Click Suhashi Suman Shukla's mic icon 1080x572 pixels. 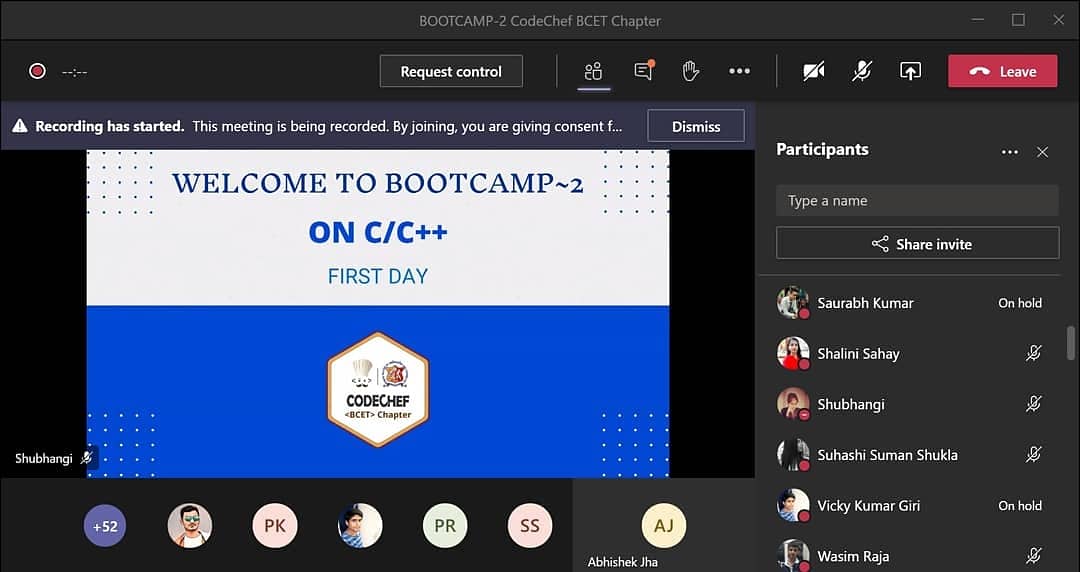(1033, 455)
